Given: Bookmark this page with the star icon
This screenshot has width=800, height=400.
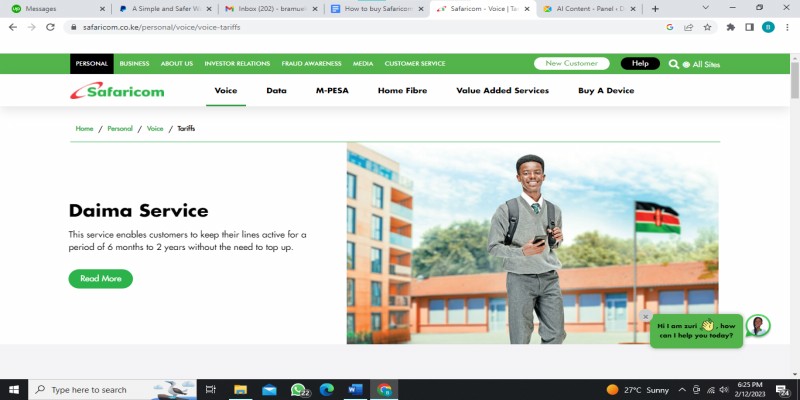Looking at the screenshot, I should (x=707, y=27).
